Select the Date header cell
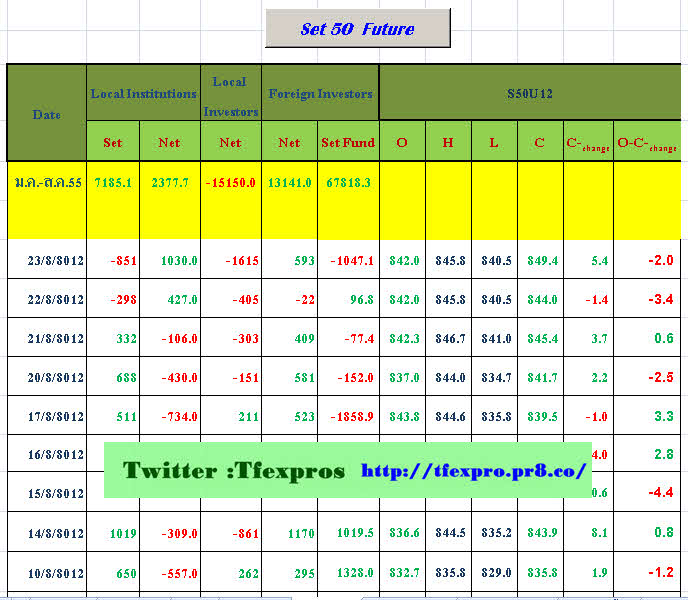Screen dimensions: 688x600 pos(46,113)
